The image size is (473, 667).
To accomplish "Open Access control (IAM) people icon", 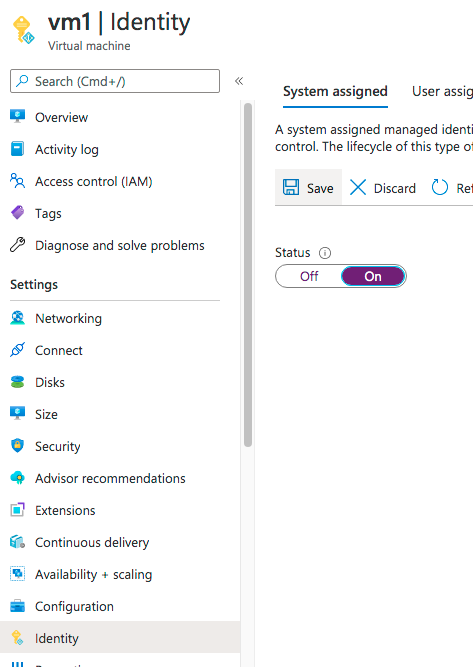I will [17, 181].
